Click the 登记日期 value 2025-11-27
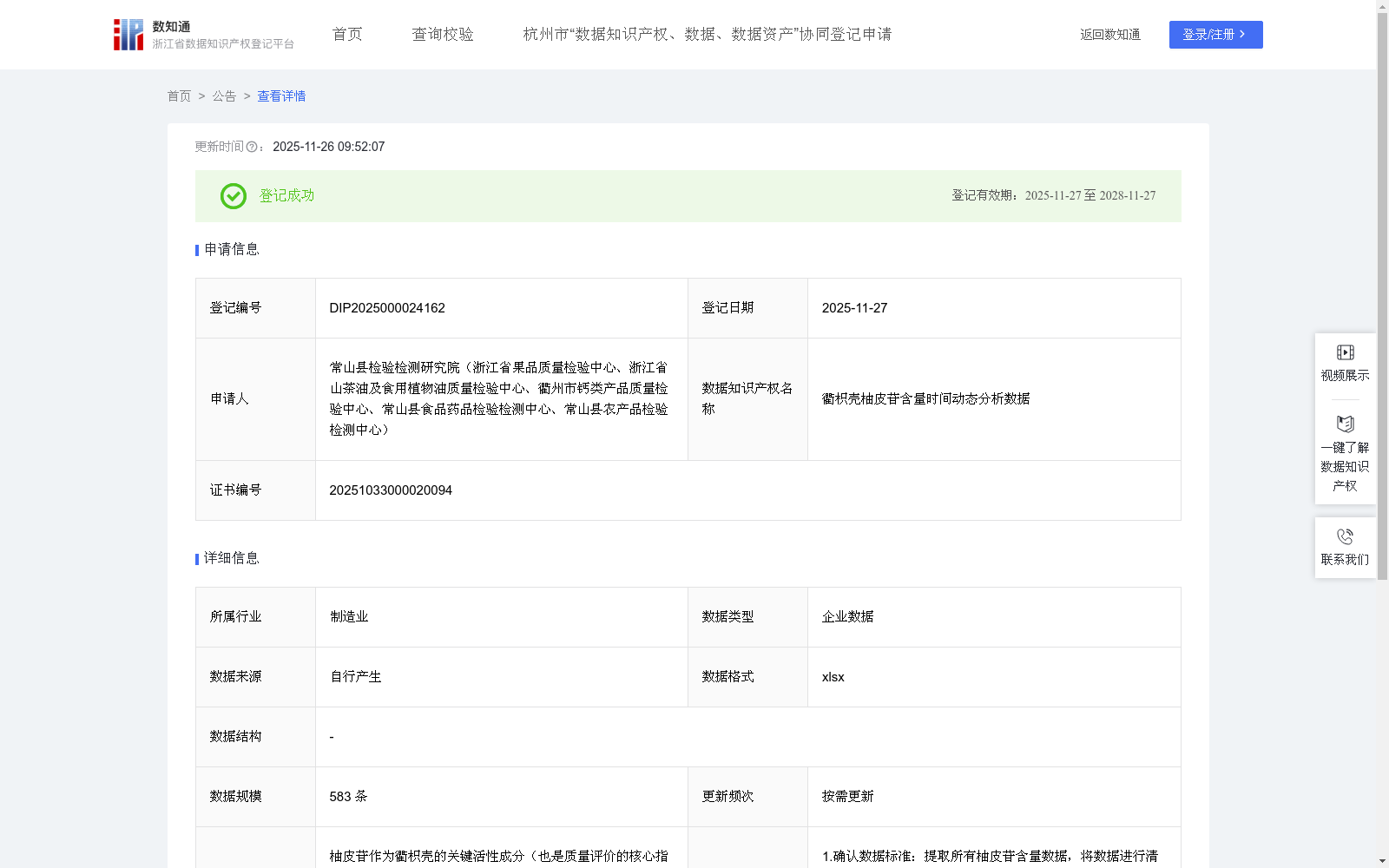 pos(854,308)
